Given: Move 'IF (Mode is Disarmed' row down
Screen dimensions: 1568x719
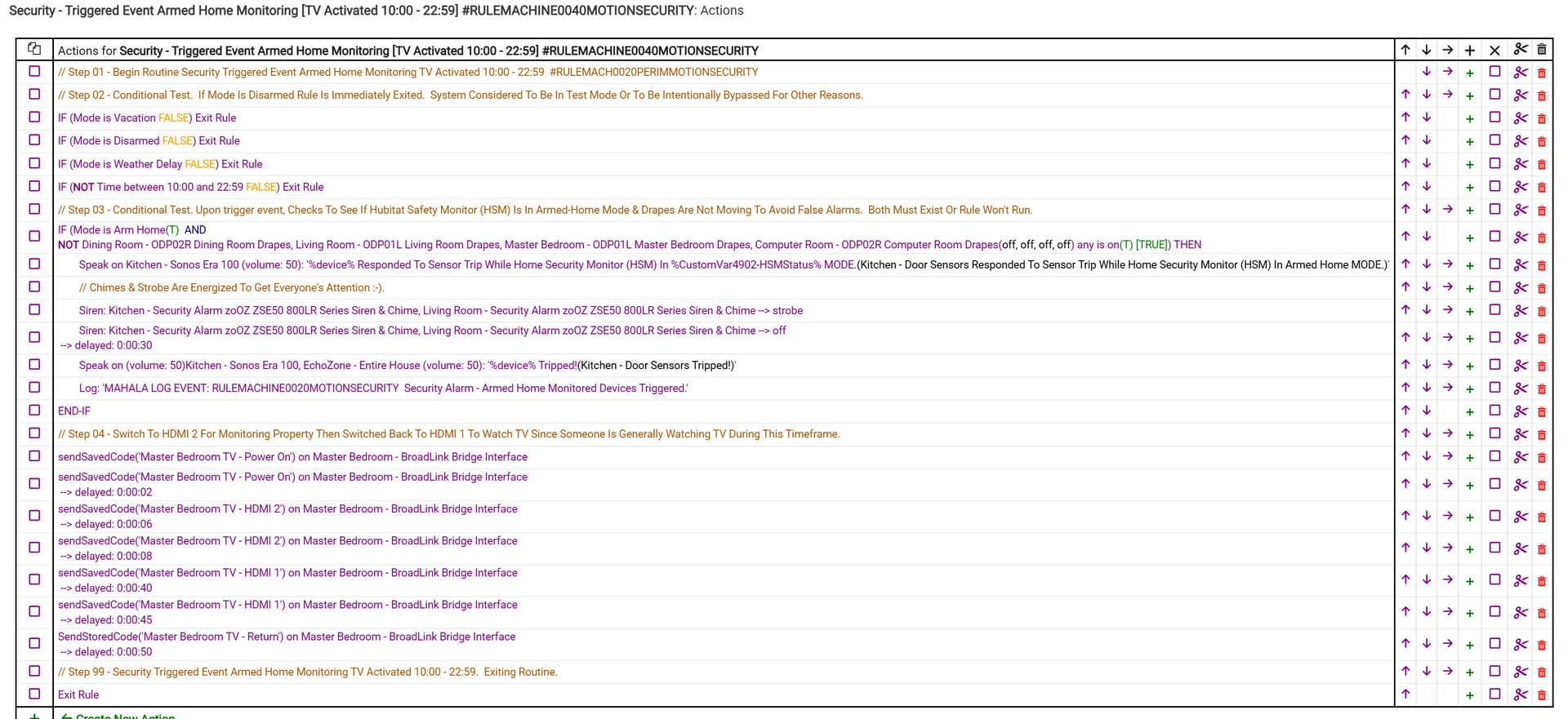Looking at the screenshot, I should [1426, 140].
